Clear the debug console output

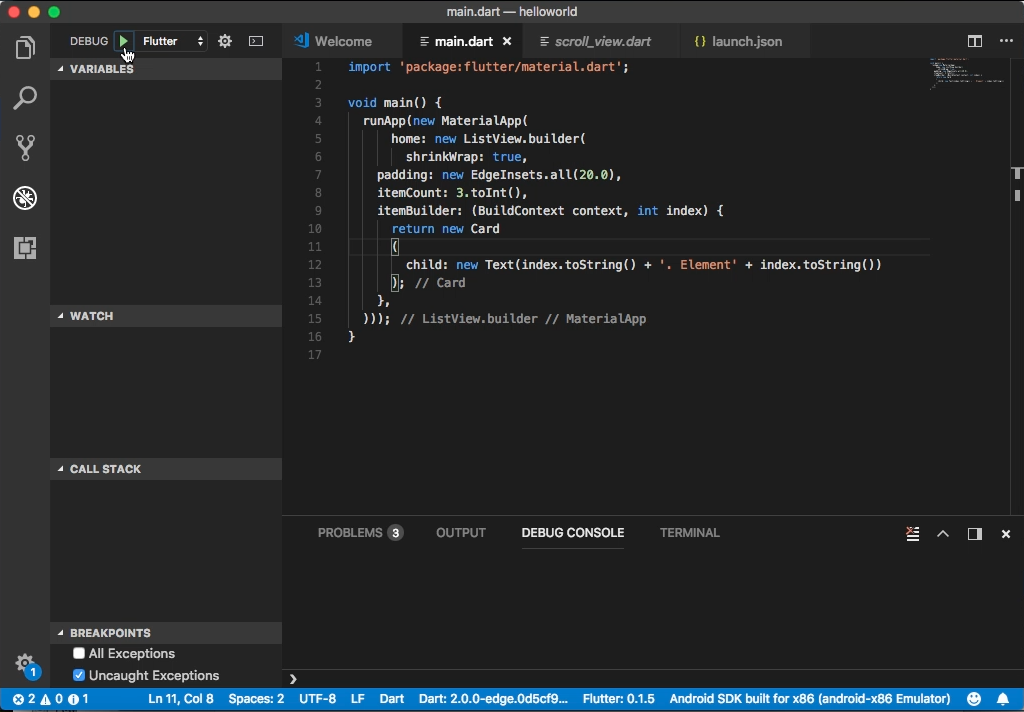(912, 534)
